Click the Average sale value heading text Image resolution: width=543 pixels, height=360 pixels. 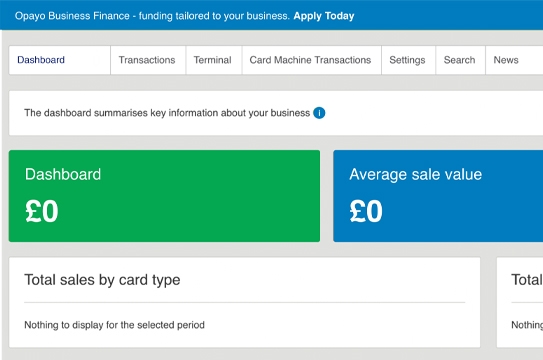pyautogui.click(x=416, y=174)
